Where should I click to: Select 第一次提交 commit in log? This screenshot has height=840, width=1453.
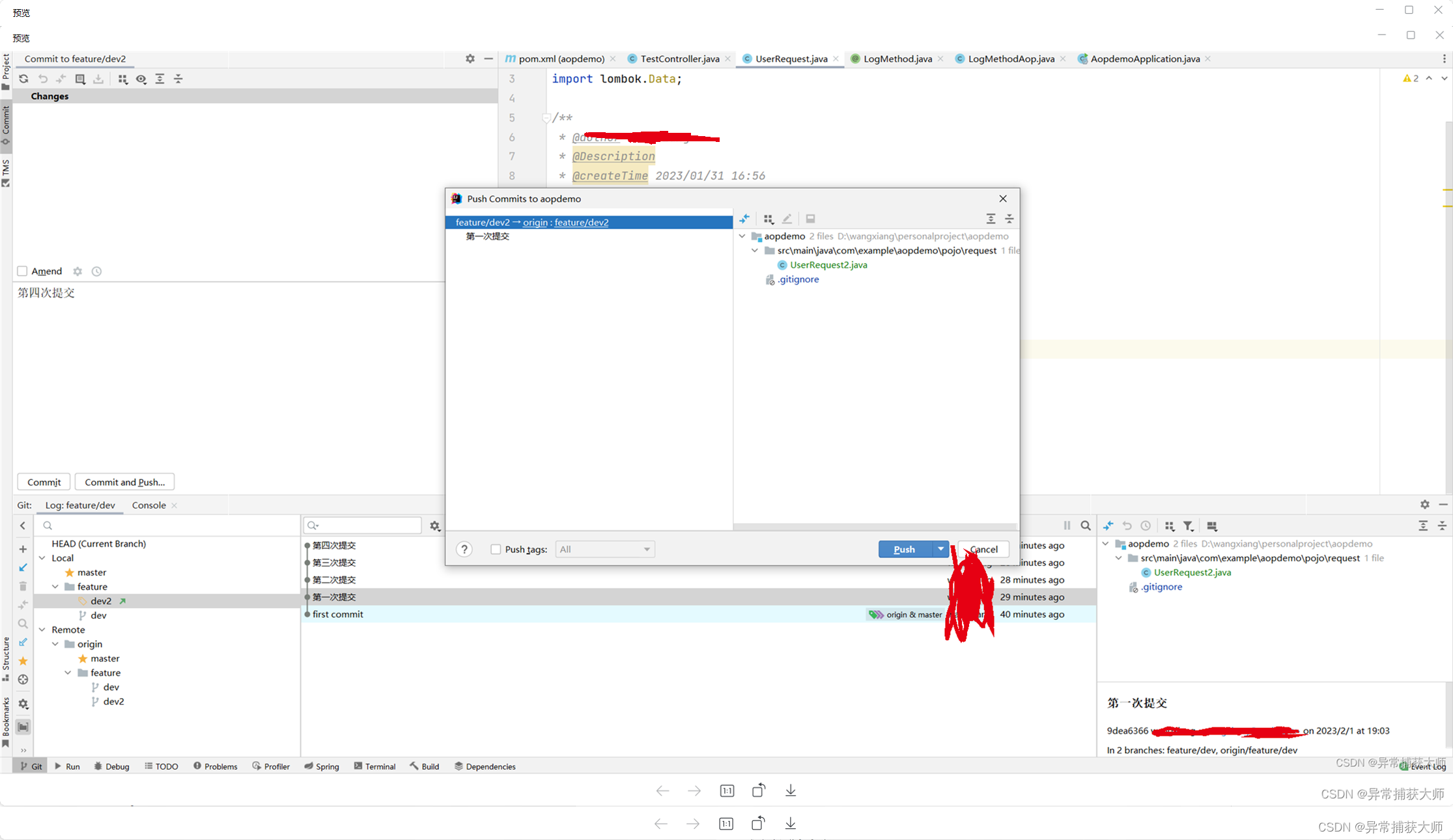click(x=336, y=596)
